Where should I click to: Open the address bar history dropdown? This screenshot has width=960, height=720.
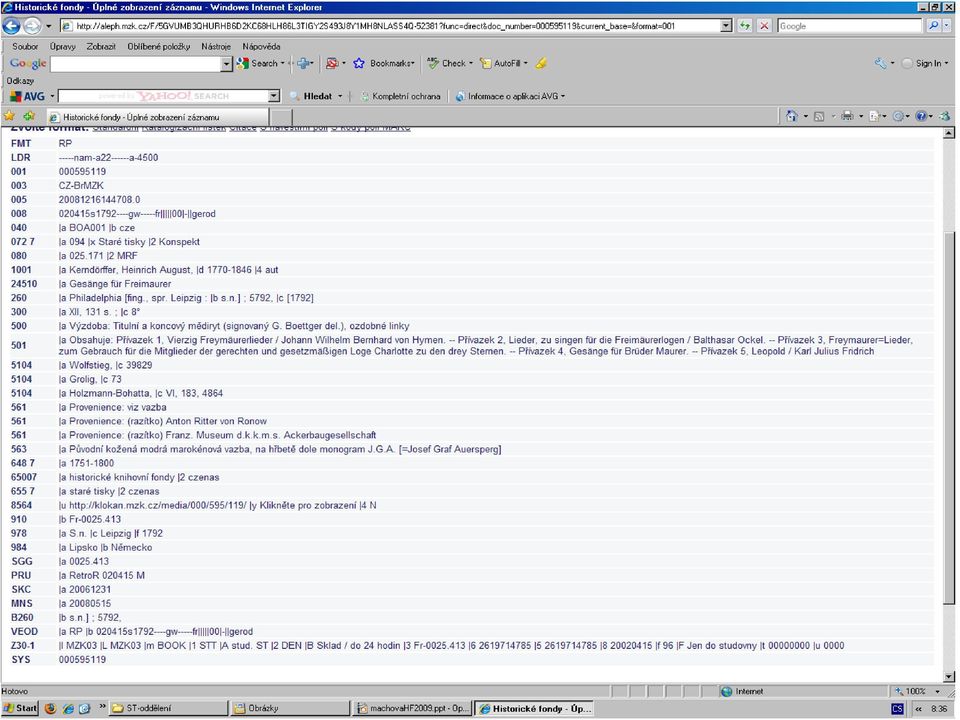coord(726,26)
